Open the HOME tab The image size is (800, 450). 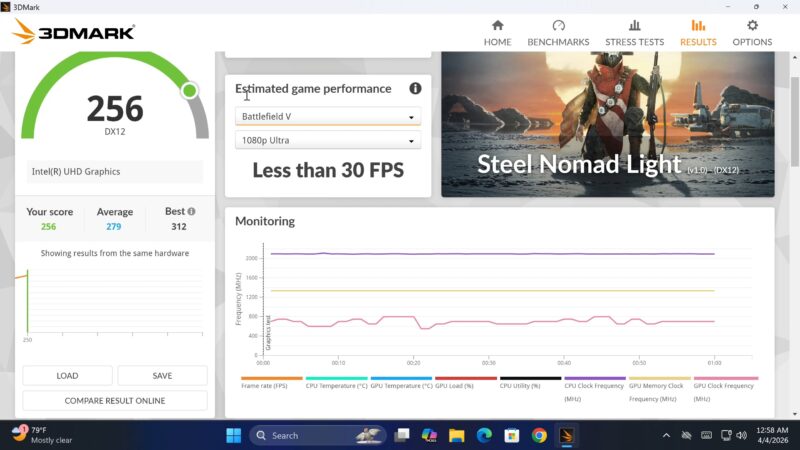coord(497,33)
